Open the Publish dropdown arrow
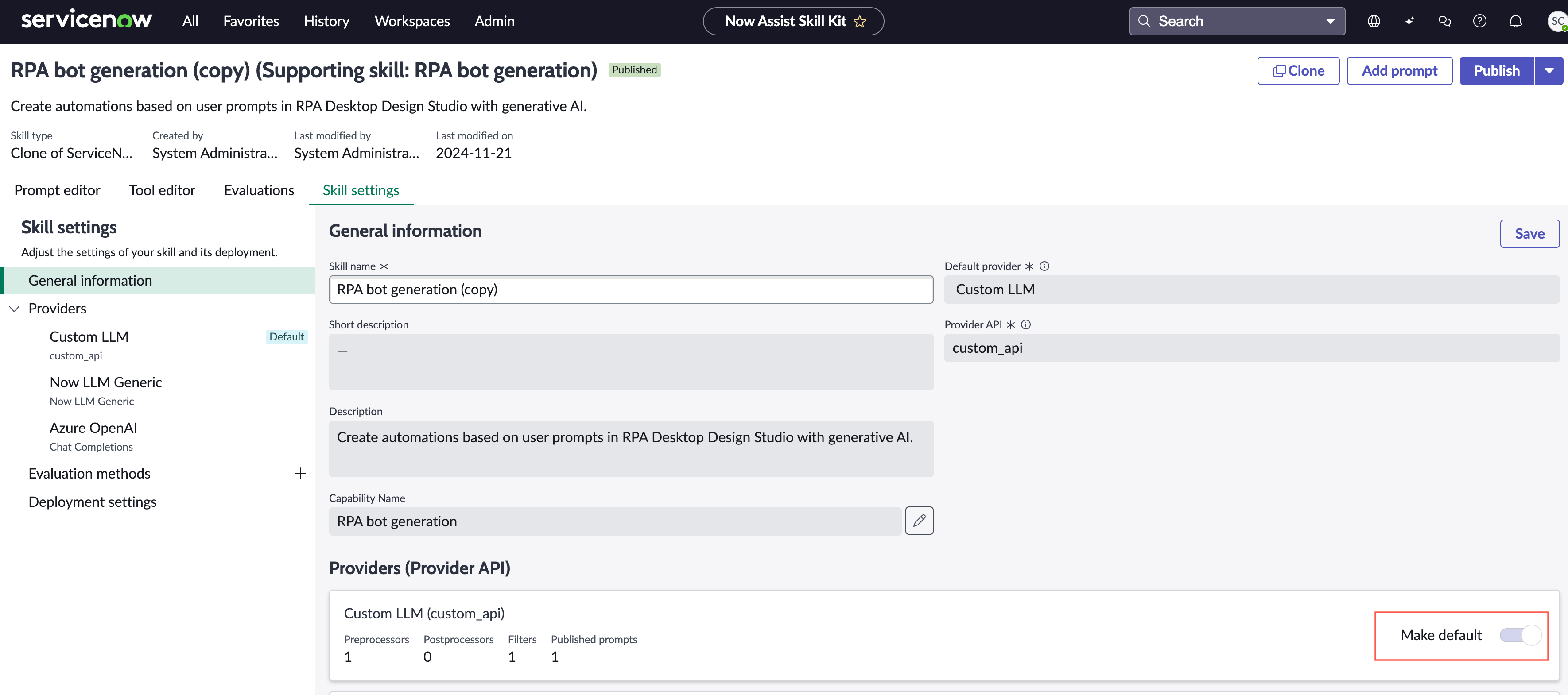The height and width of the screenshot is (695, 1568). (x=1549, y=70)
